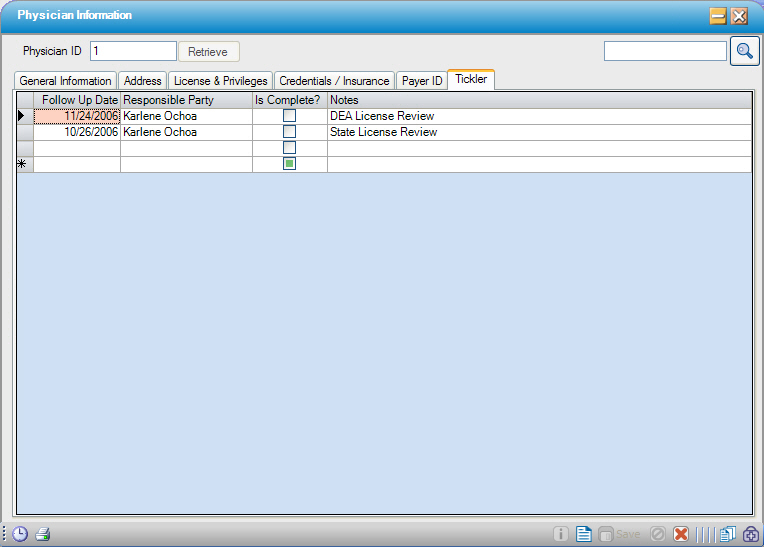The height and width of the screenshot is (547, 764).
Task: Open the License & Privileges tab
Action: click(220, 81)
